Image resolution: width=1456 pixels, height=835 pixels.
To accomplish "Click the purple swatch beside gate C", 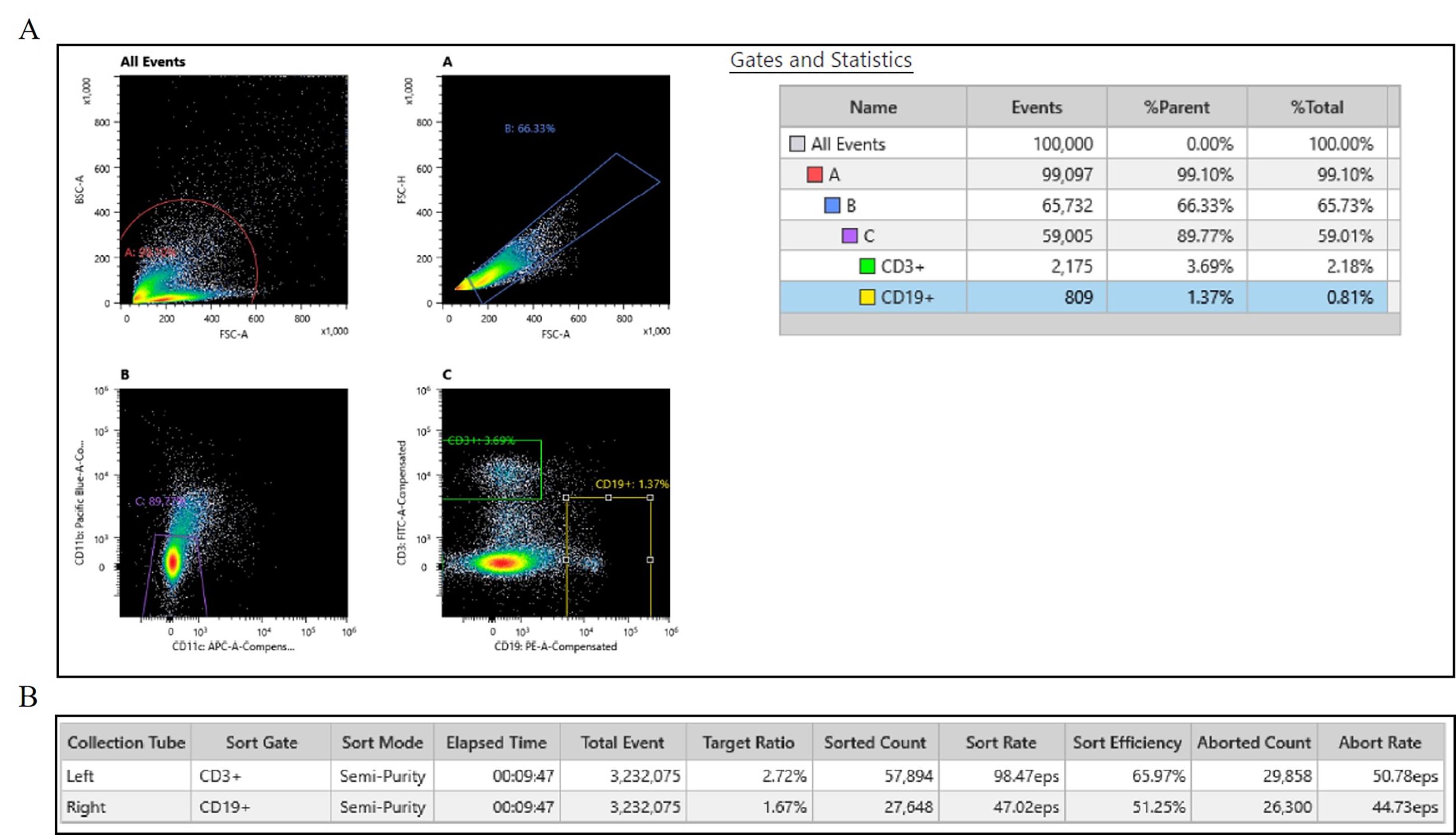I will (849, 236).
